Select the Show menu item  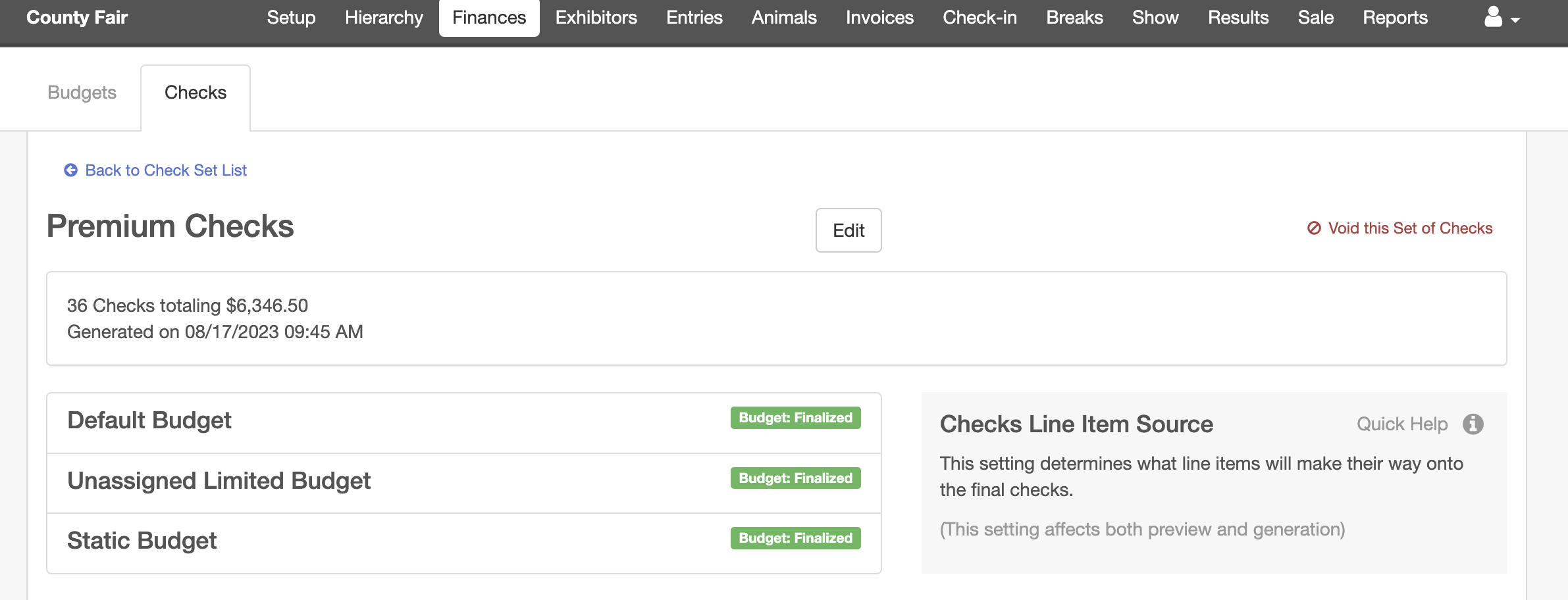1155,18
